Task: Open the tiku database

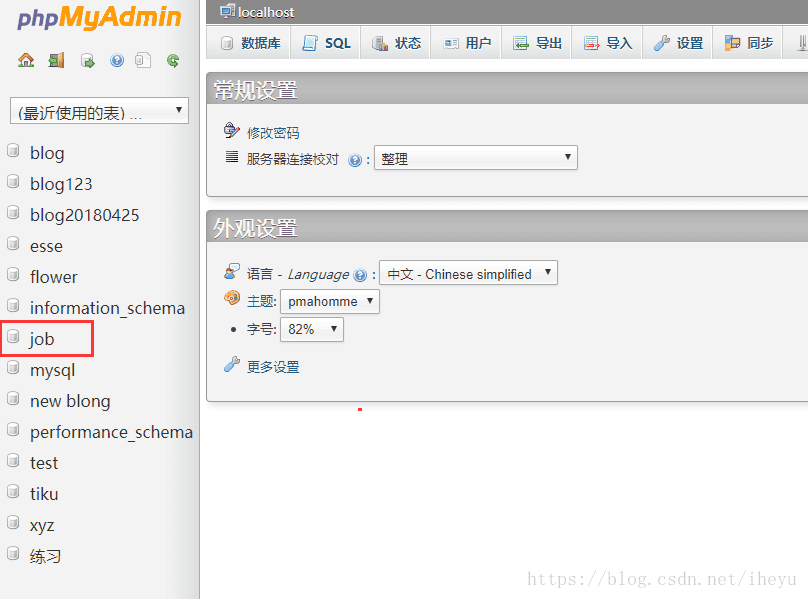Action: 44,494
